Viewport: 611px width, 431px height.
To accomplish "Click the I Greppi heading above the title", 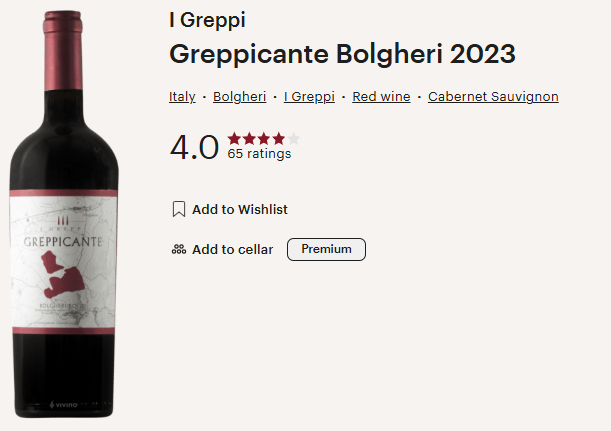I will coord(207,20).
